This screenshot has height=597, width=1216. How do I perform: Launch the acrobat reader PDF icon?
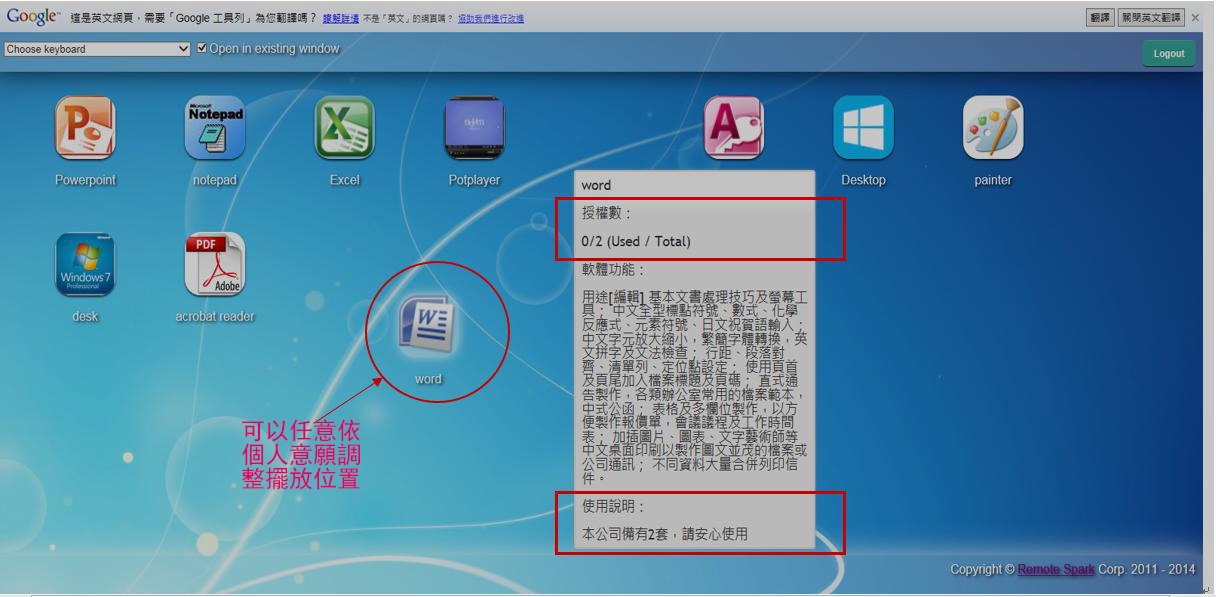pyautogui.click(x=215, y=265)
